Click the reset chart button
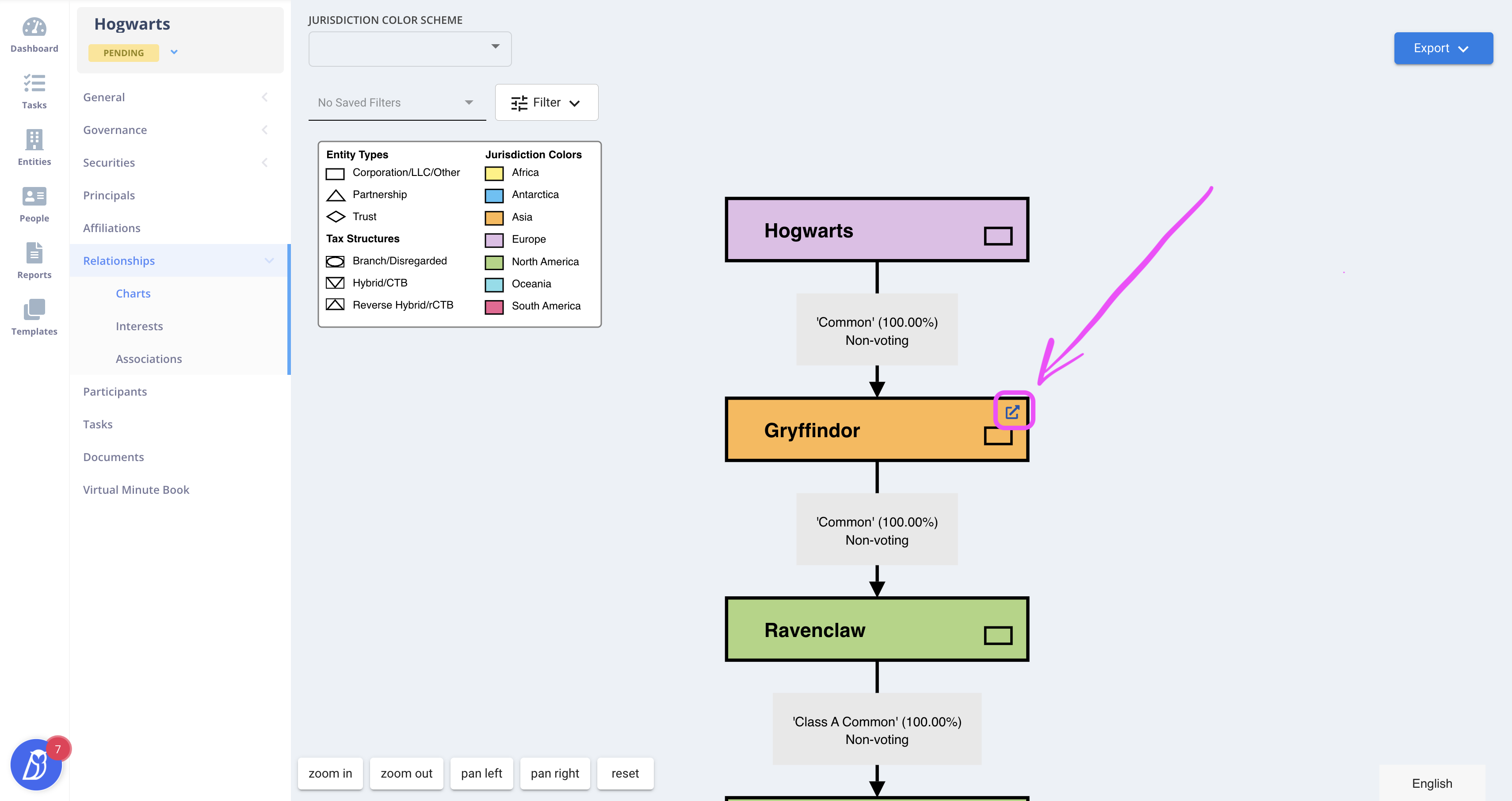 pyautogui.click(x=625, y=774)
